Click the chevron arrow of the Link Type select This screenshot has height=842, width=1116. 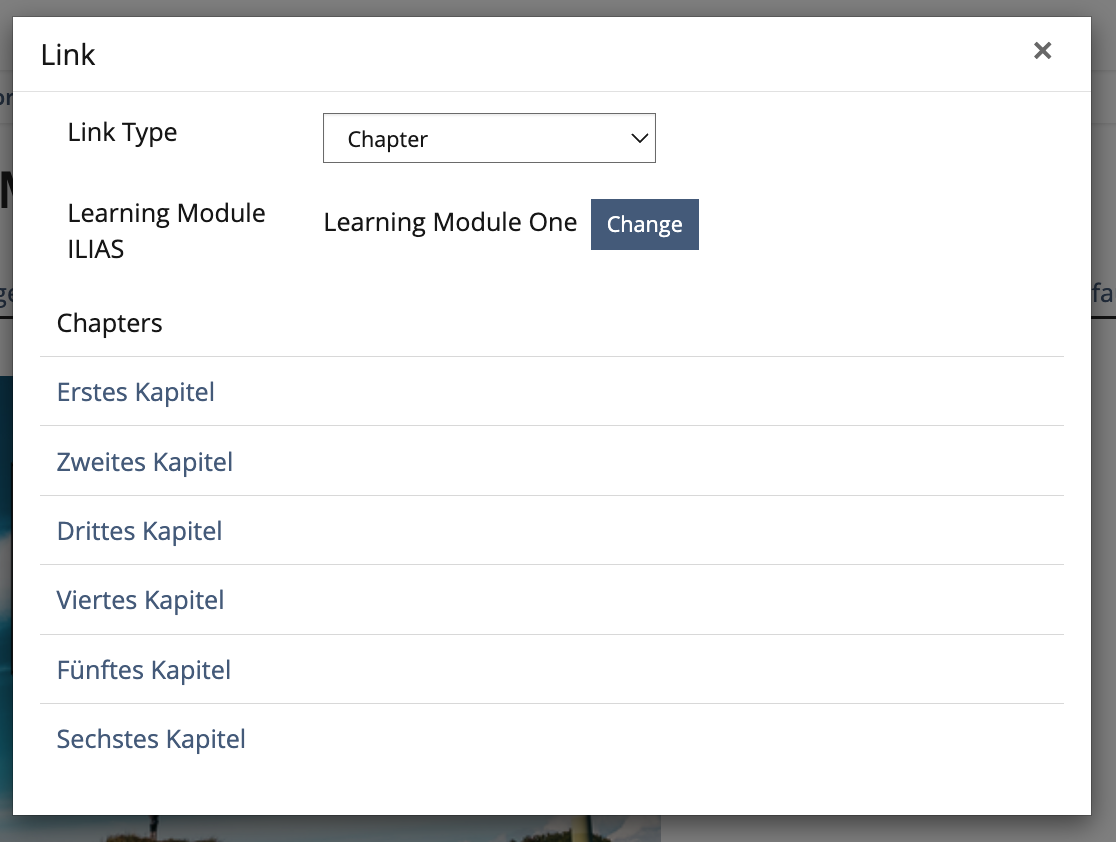[640, 139]
